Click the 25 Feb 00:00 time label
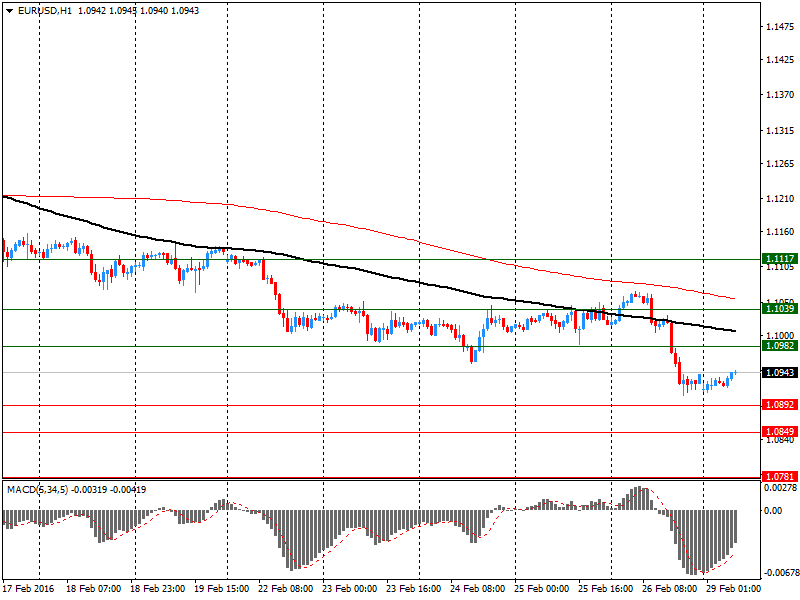Viewport: 800px width, 600px height. [541, 588]
